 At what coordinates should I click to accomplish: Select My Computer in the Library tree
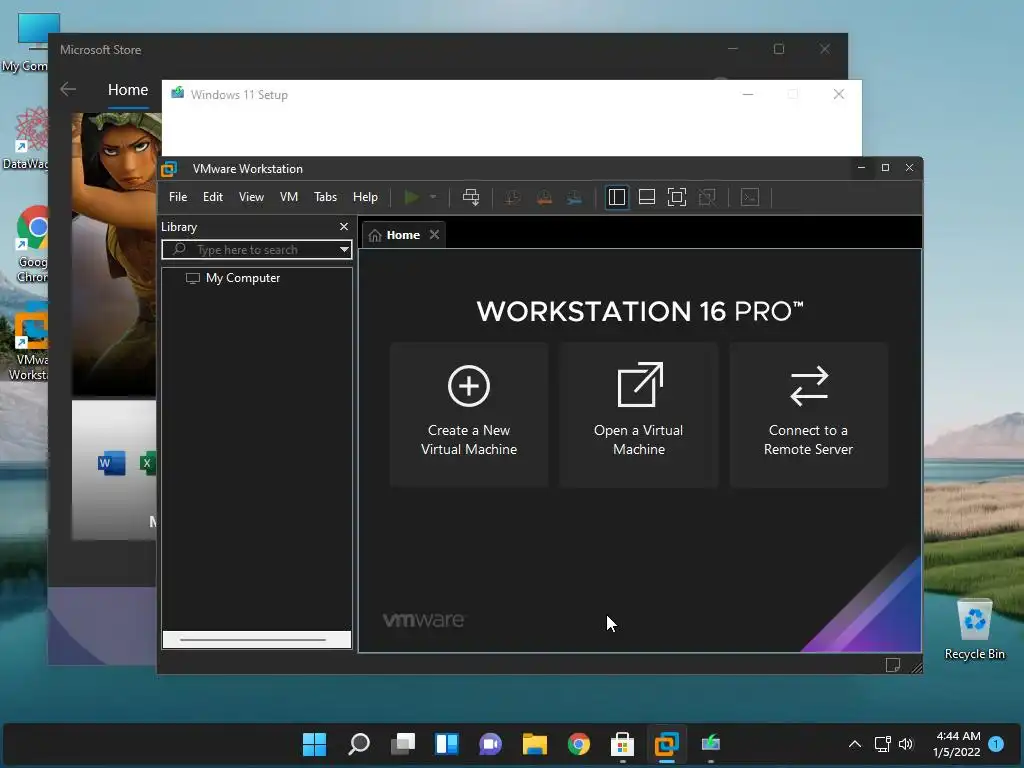[242, 278]
